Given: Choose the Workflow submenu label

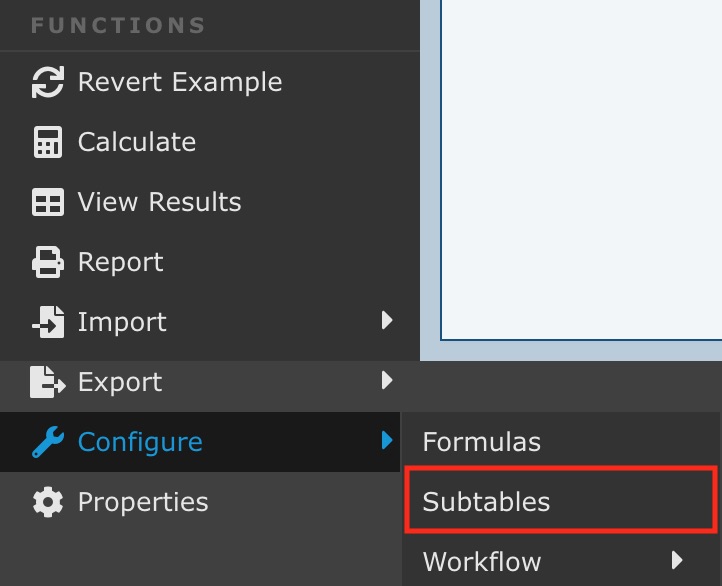Looking at the screenshot, I should click(x=482, y=561).
